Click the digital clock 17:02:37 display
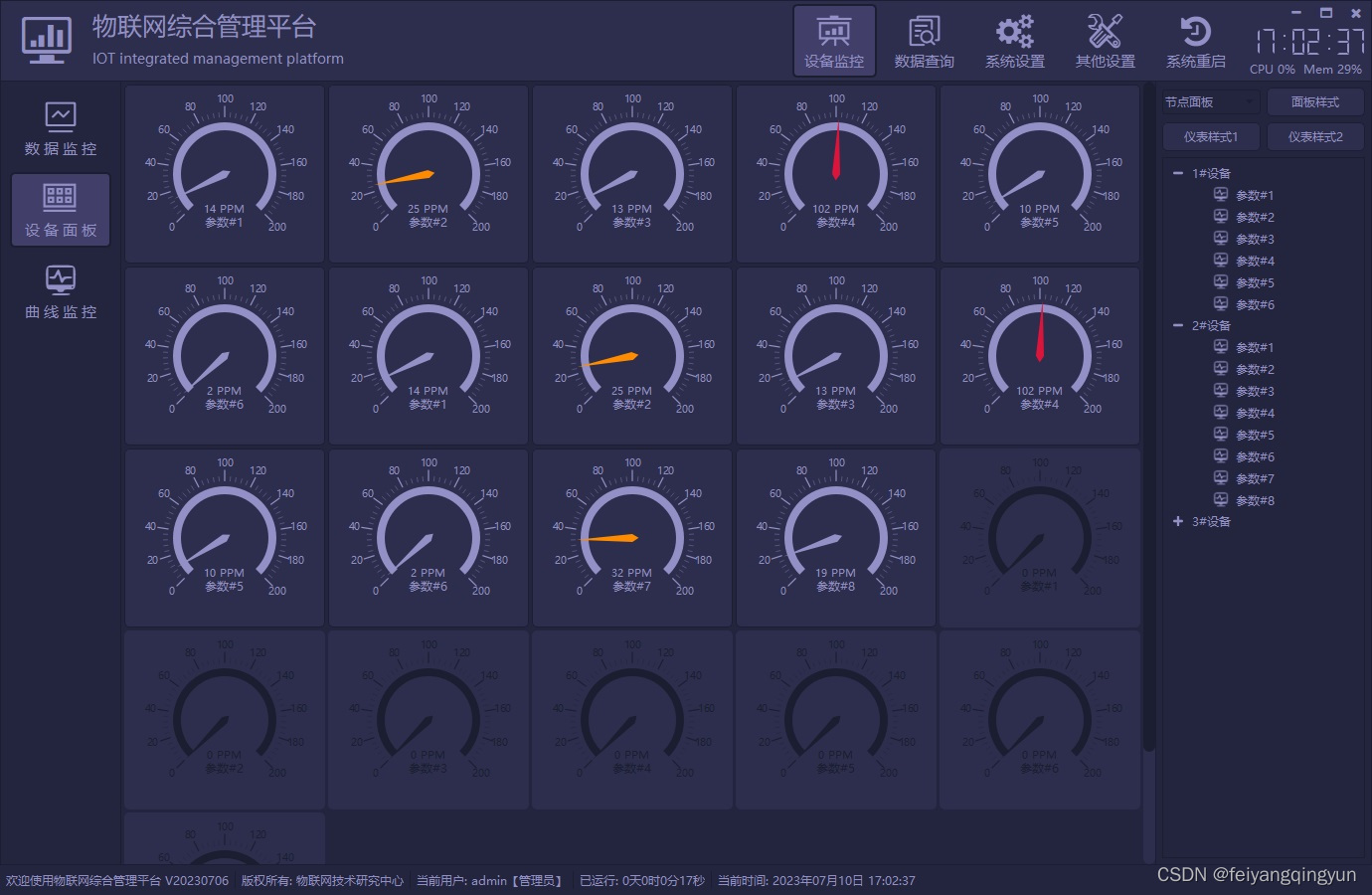Screen dimensions: 1372x895 1309,42
